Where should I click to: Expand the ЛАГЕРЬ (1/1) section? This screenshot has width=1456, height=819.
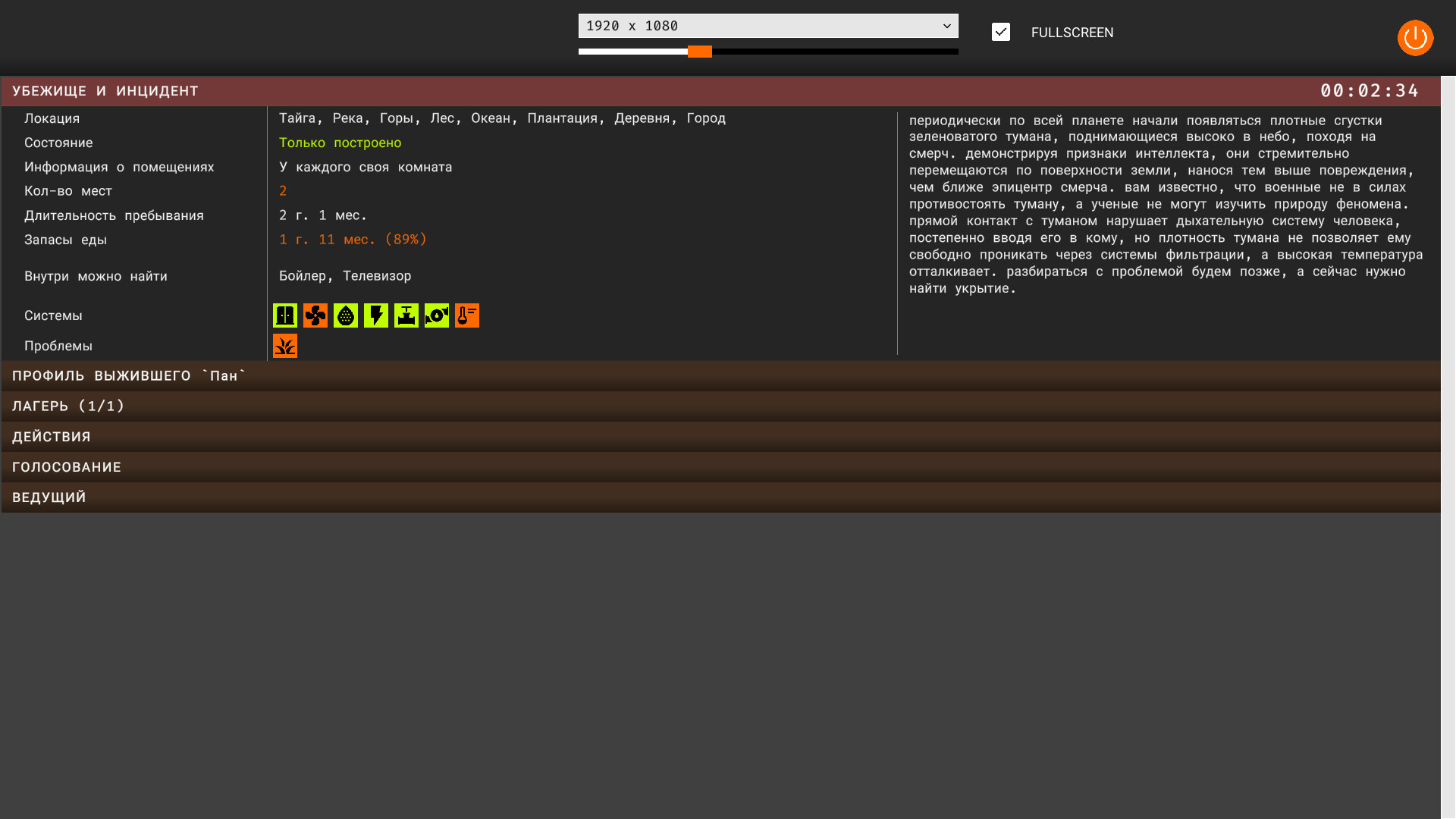(67, 406)
